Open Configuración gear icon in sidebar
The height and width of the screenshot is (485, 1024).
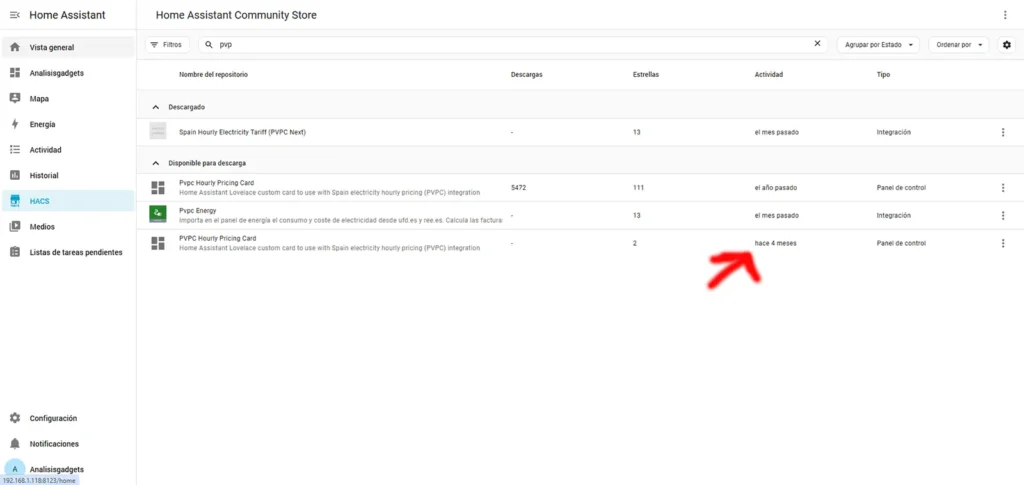(15, 418)
